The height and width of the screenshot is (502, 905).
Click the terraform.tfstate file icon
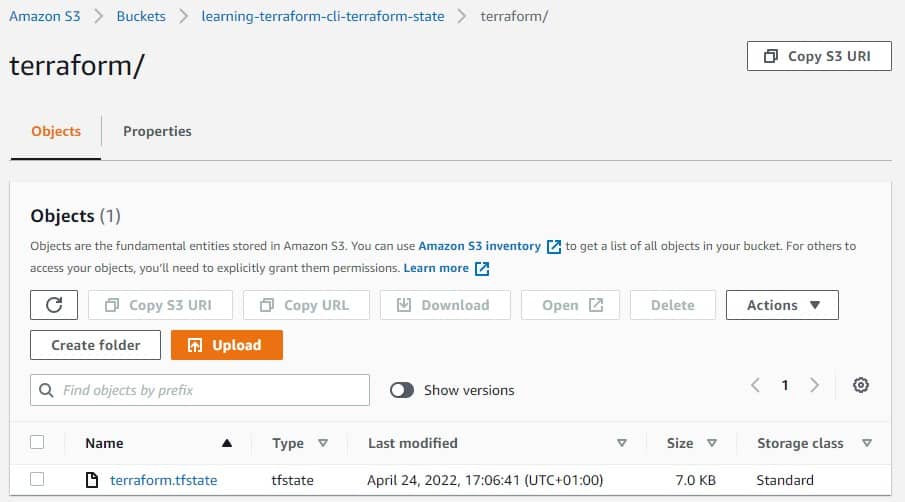(92, 480)
